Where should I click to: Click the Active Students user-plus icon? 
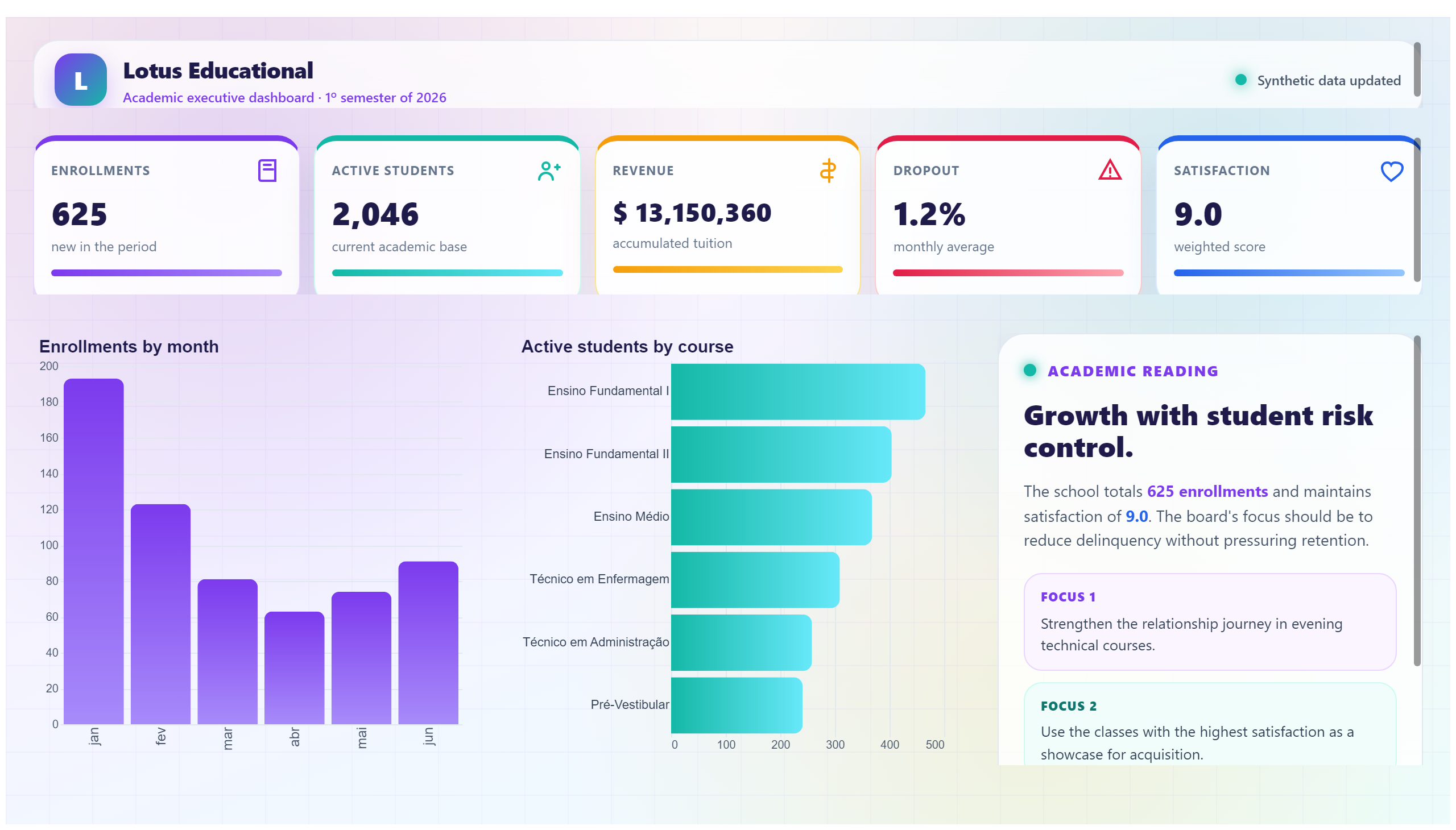[x=549, y=171]
